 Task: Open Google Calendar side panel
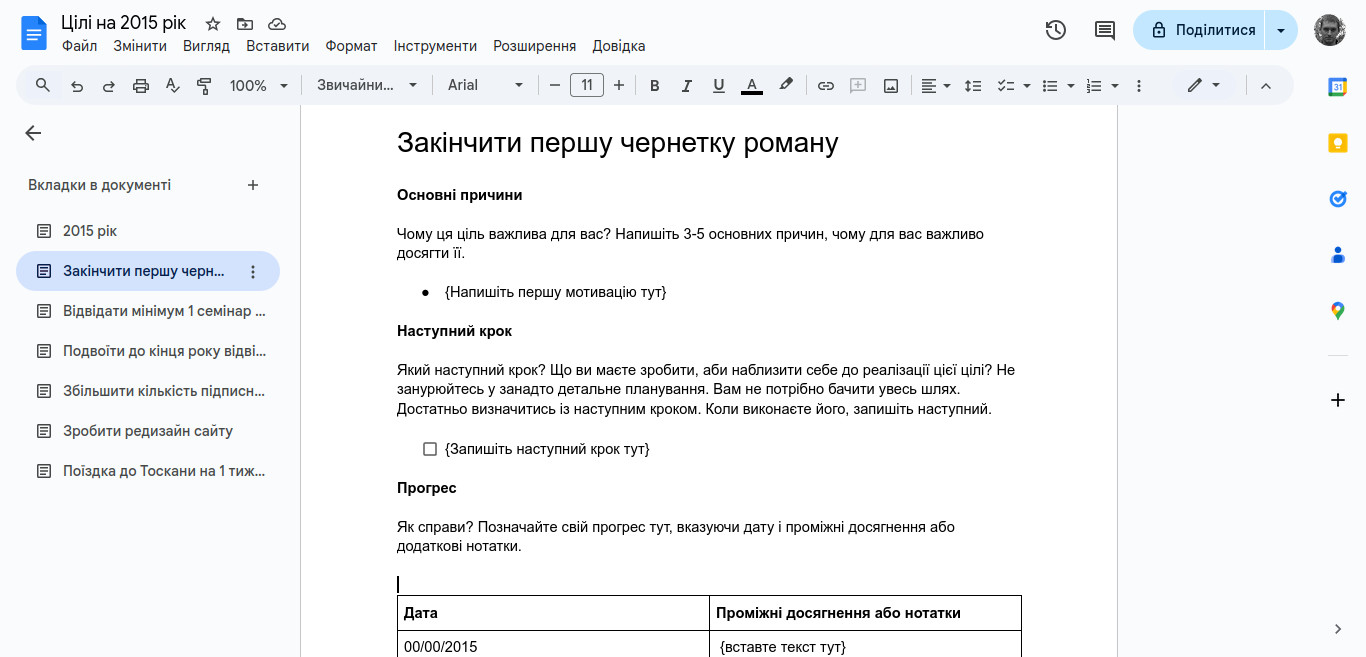(1338, 87)
